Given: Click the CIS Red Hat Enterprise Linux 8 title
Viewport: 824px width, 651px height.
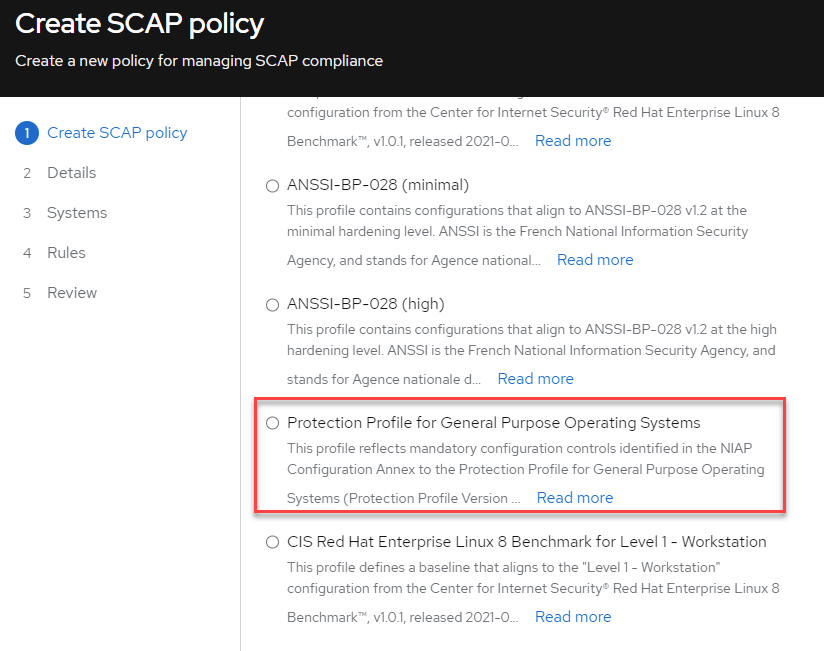Looking at the screenshot, I should coord(526,542).
